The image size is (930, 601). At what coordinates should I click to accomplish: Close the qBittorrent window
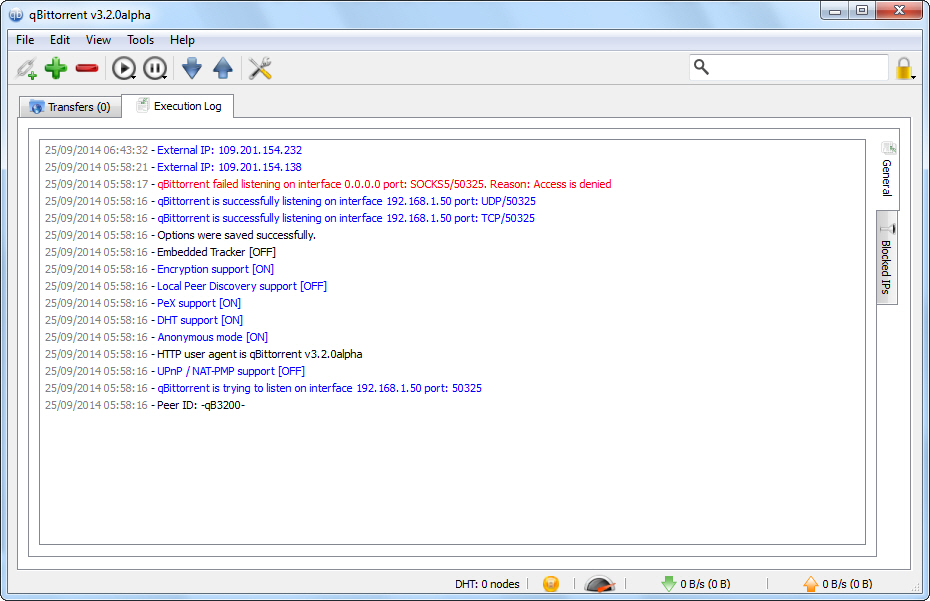899,11
